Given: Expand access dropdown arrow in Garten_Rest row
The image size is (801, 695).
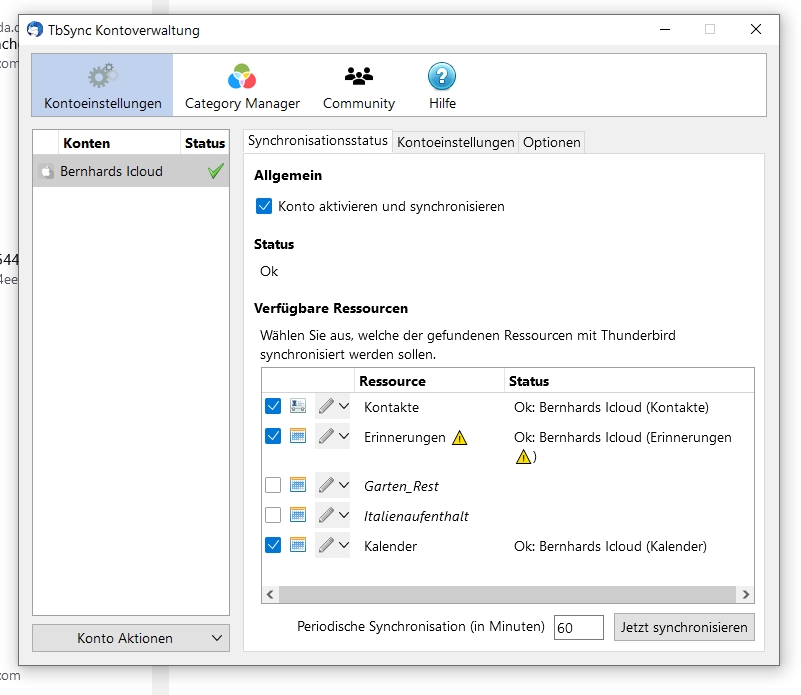Looking at the screenshot, I should pyautogui.click(x=344, y=484).
